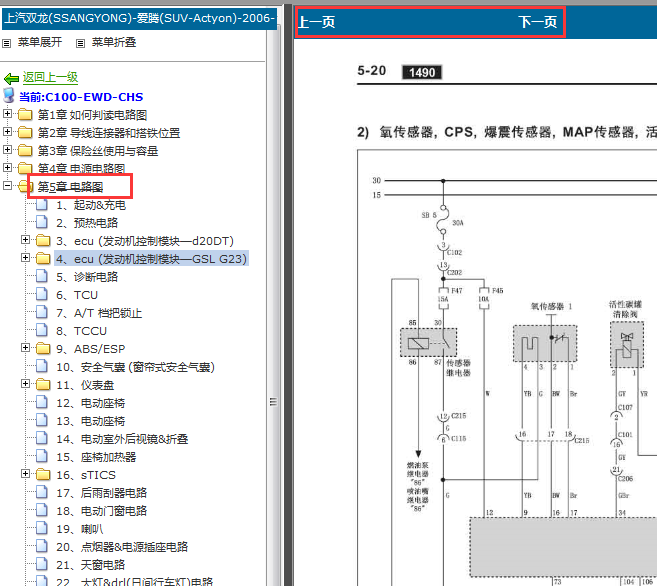The height and width of the screenshot is (586, 657).
Task: Click the page icon beside 19、喇叭
Action: pos(42,529)
